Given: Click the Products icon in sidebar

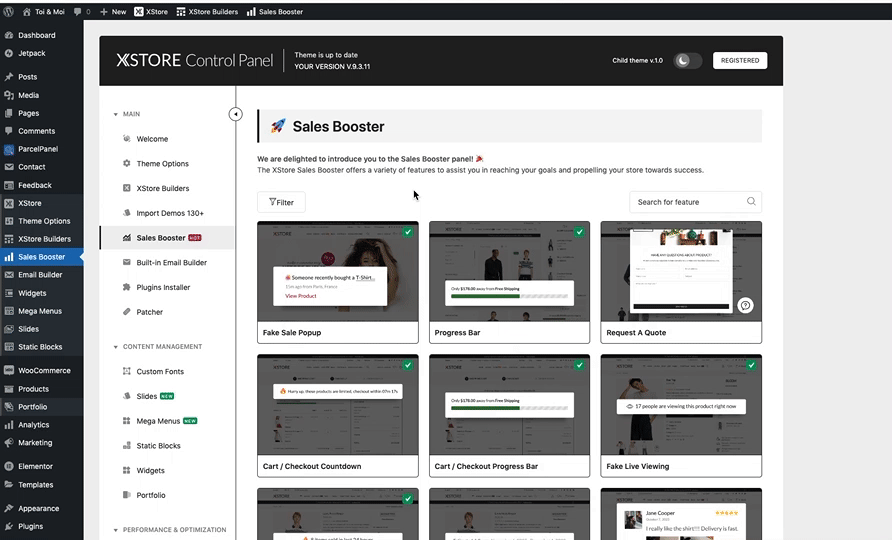Looking at the screenshot, I should click(9, 389).
